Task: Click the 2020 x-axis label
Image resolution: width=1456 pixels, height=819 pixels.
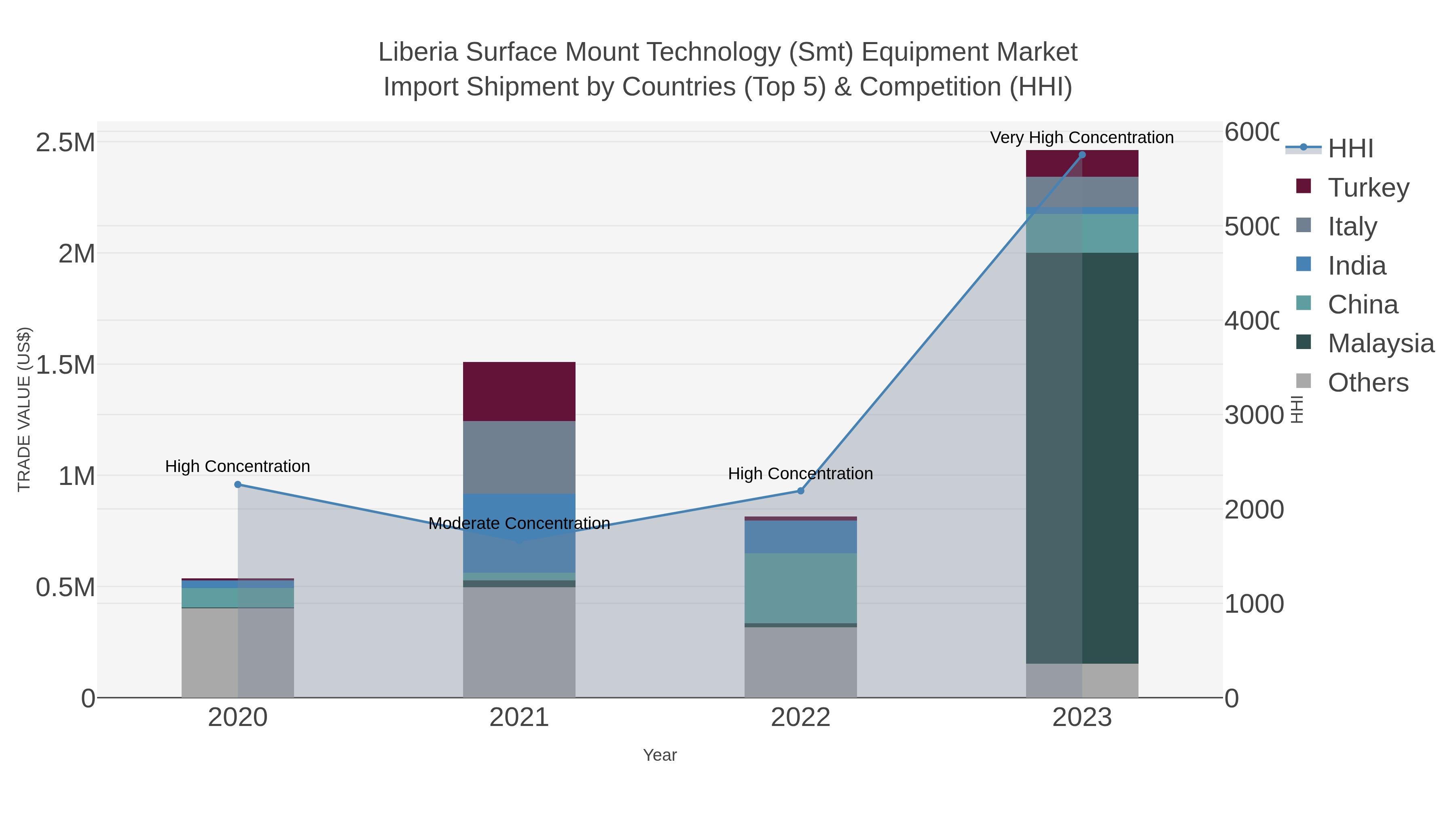Action: (x=237, y=718)
